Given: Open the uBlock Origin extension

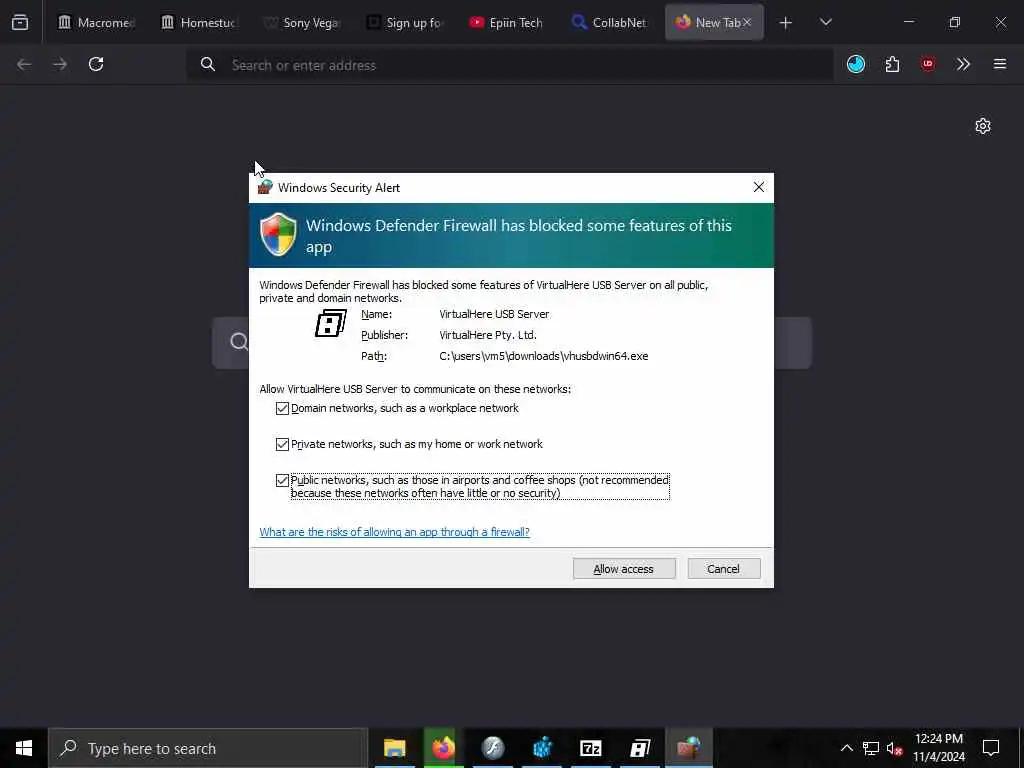Looking at the screenshot, I should tap(928, 64).
